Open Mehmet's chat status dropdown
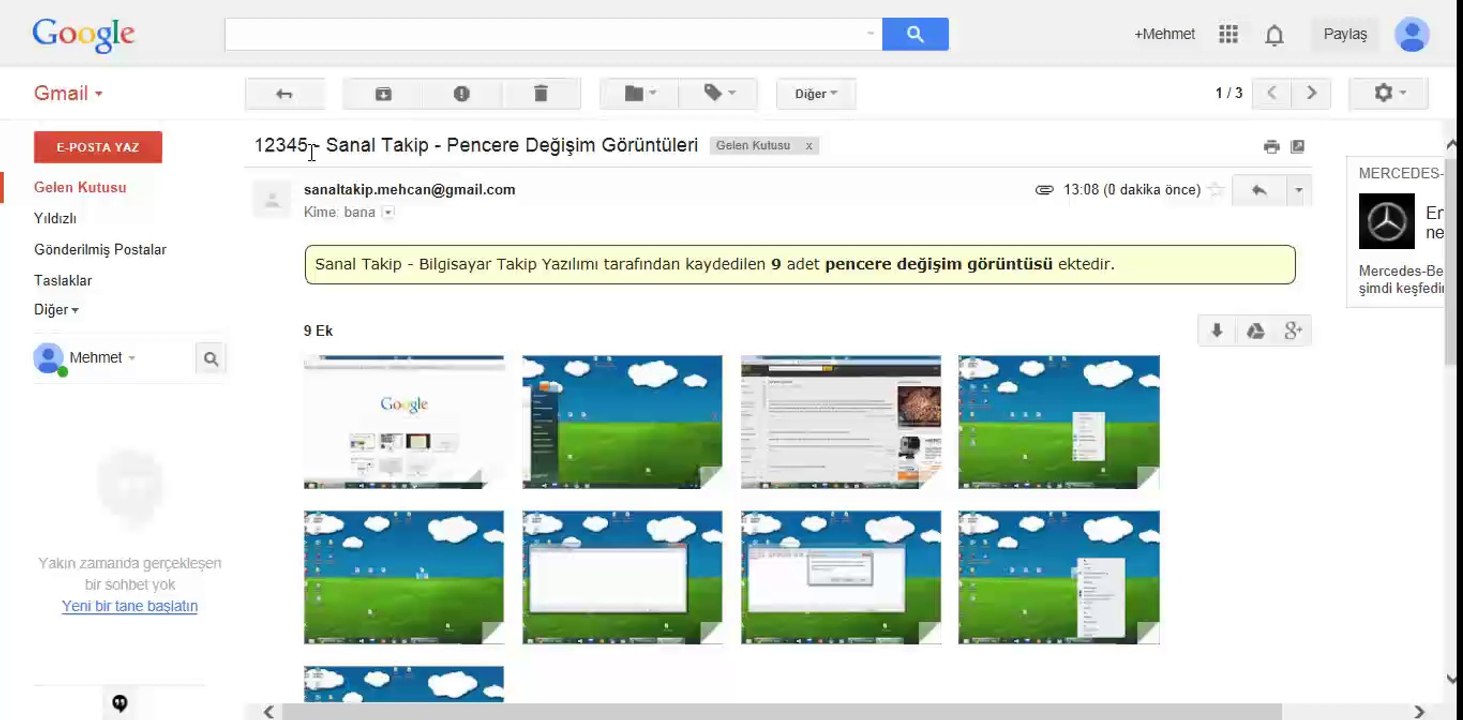 point(131,358)
